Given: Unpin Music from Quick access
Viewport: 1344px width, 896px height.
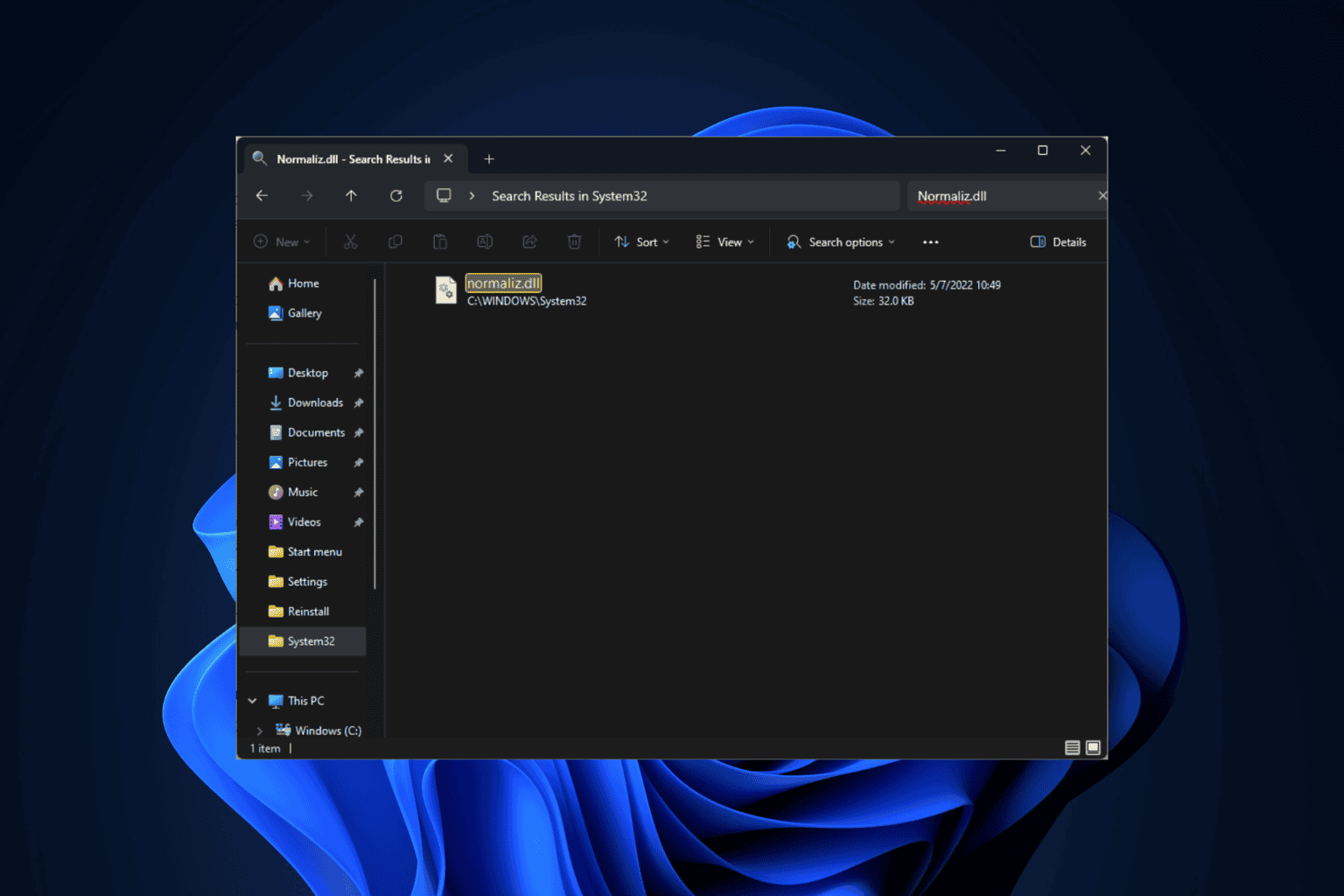Looking at the screenshot, I should (x=359, y=493).
